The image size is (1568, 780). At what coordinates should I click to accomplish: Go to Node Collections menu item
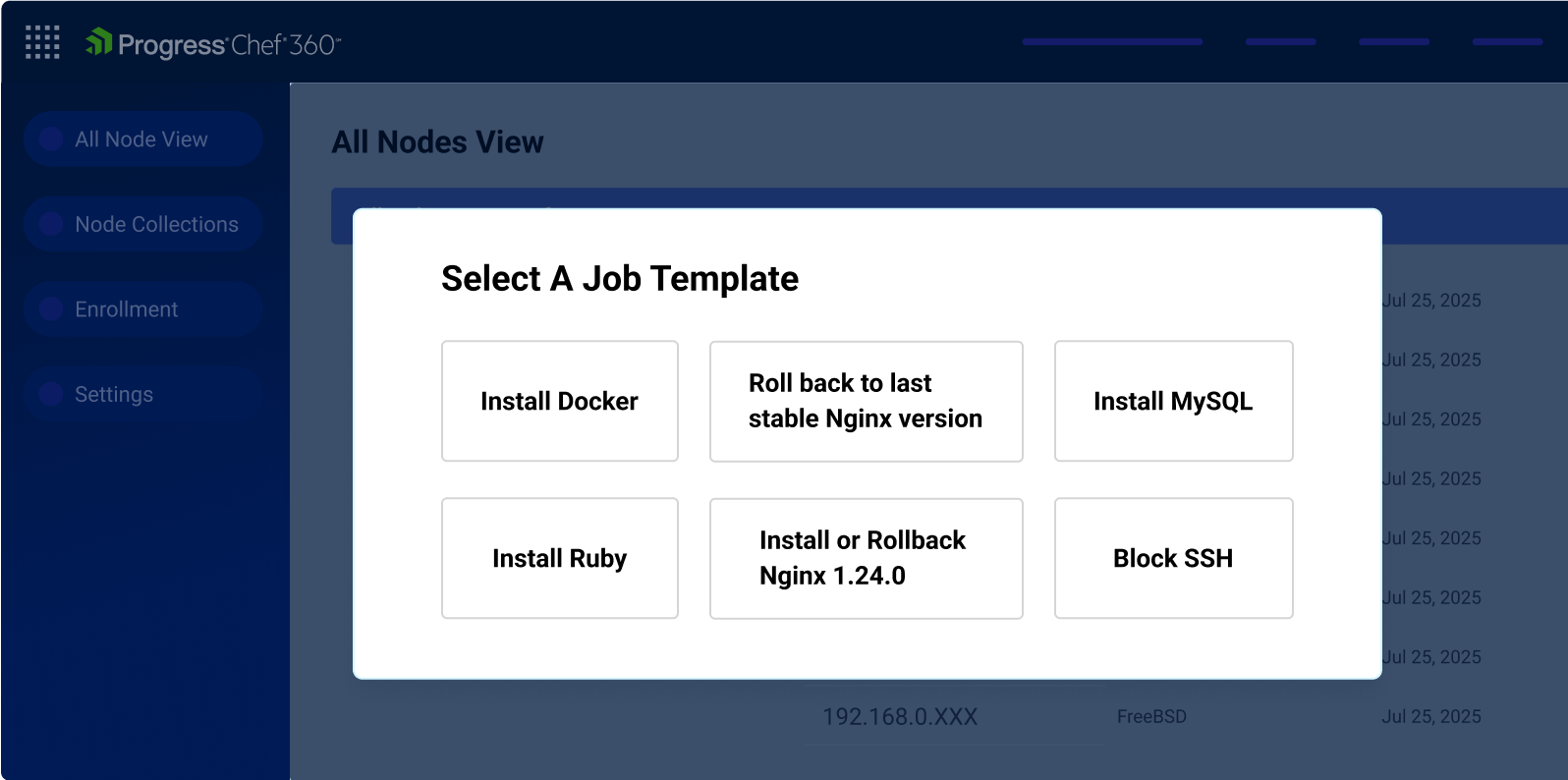(x=156, y=224)
